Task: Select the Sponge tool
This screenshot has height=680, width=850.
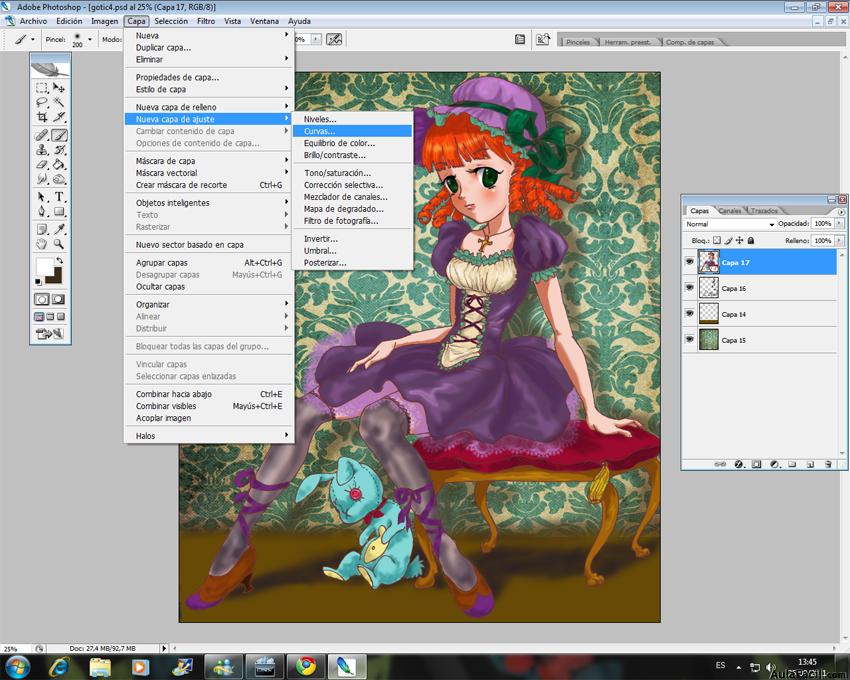Action: pos(59,179)
